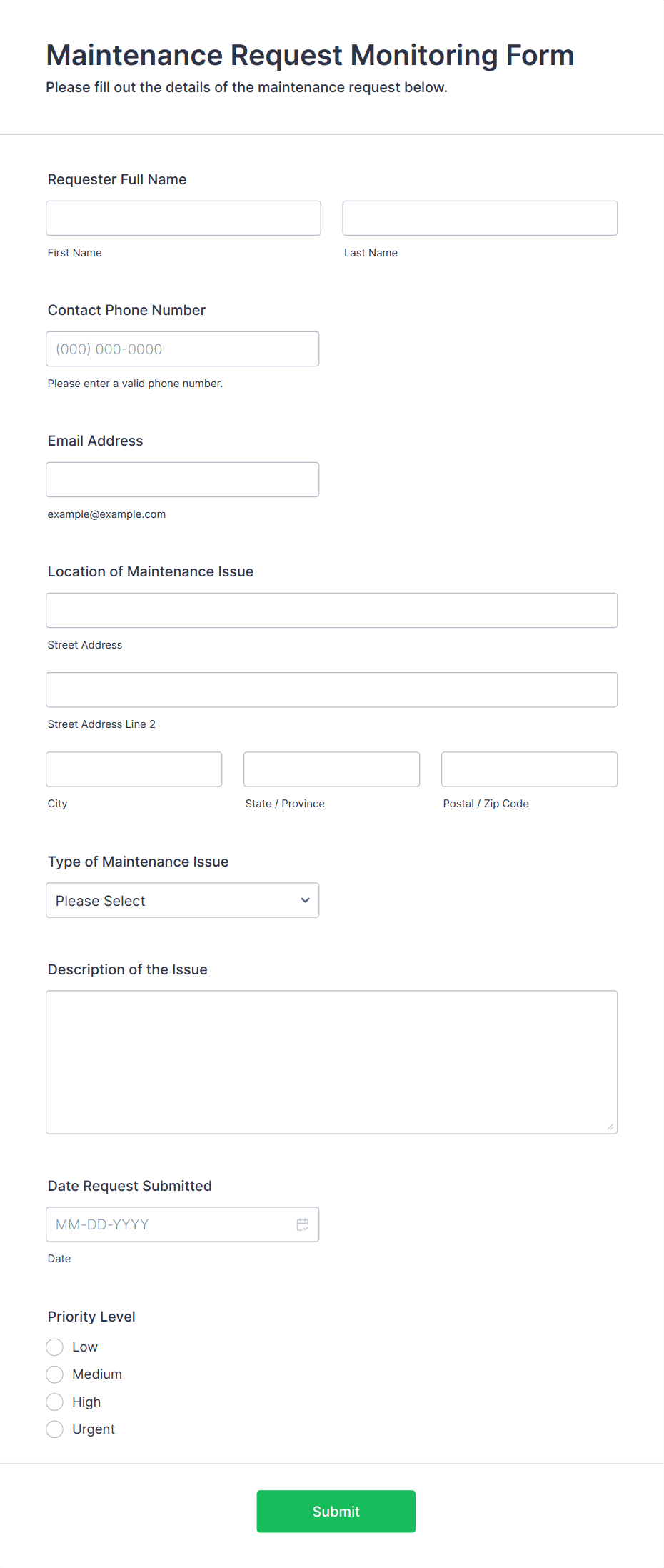Focus the Street Address Line 2 field
The image size is (664, 1568).
(x=331, y=689)
